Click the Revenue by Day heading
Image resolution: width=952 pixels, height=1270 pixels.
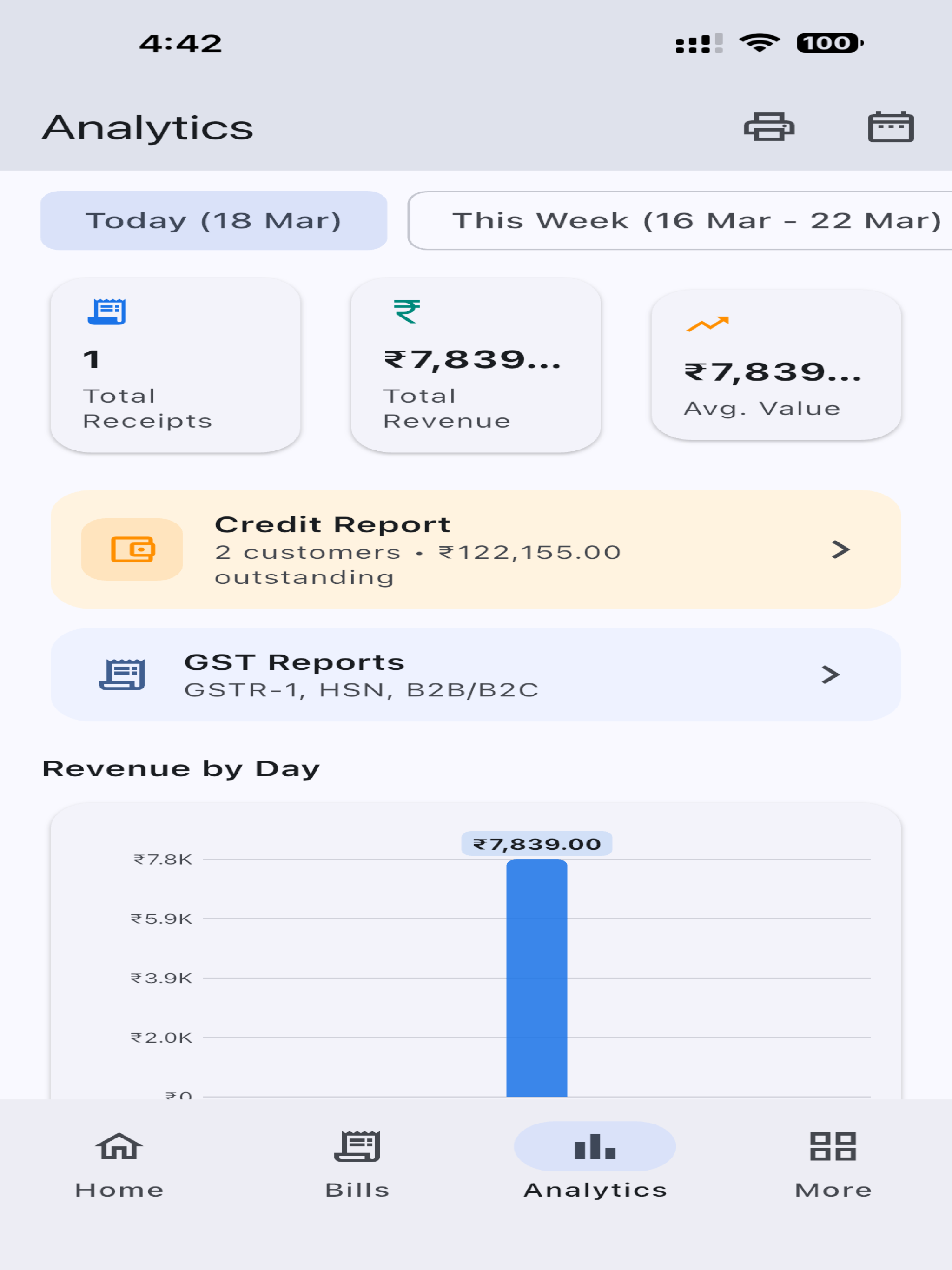181,769
